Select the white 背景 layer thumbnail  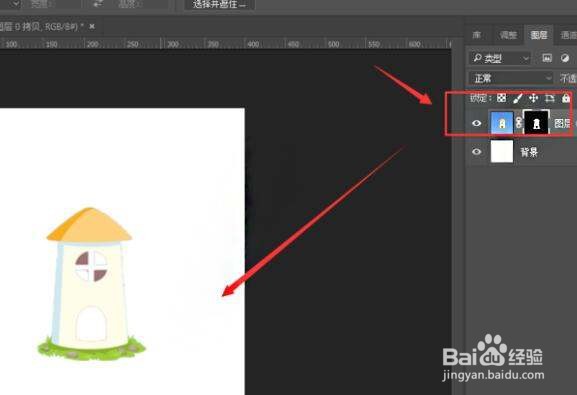pos(502,151)
